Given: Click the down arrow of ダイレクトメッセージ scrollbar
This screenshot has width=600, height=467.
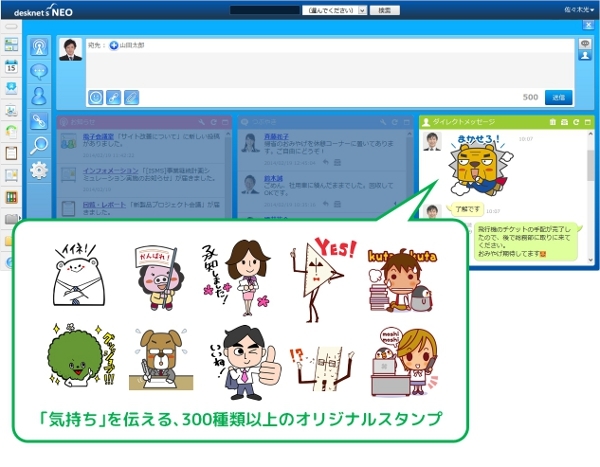Looking at the screenshot, I should [x=590, y=260].
